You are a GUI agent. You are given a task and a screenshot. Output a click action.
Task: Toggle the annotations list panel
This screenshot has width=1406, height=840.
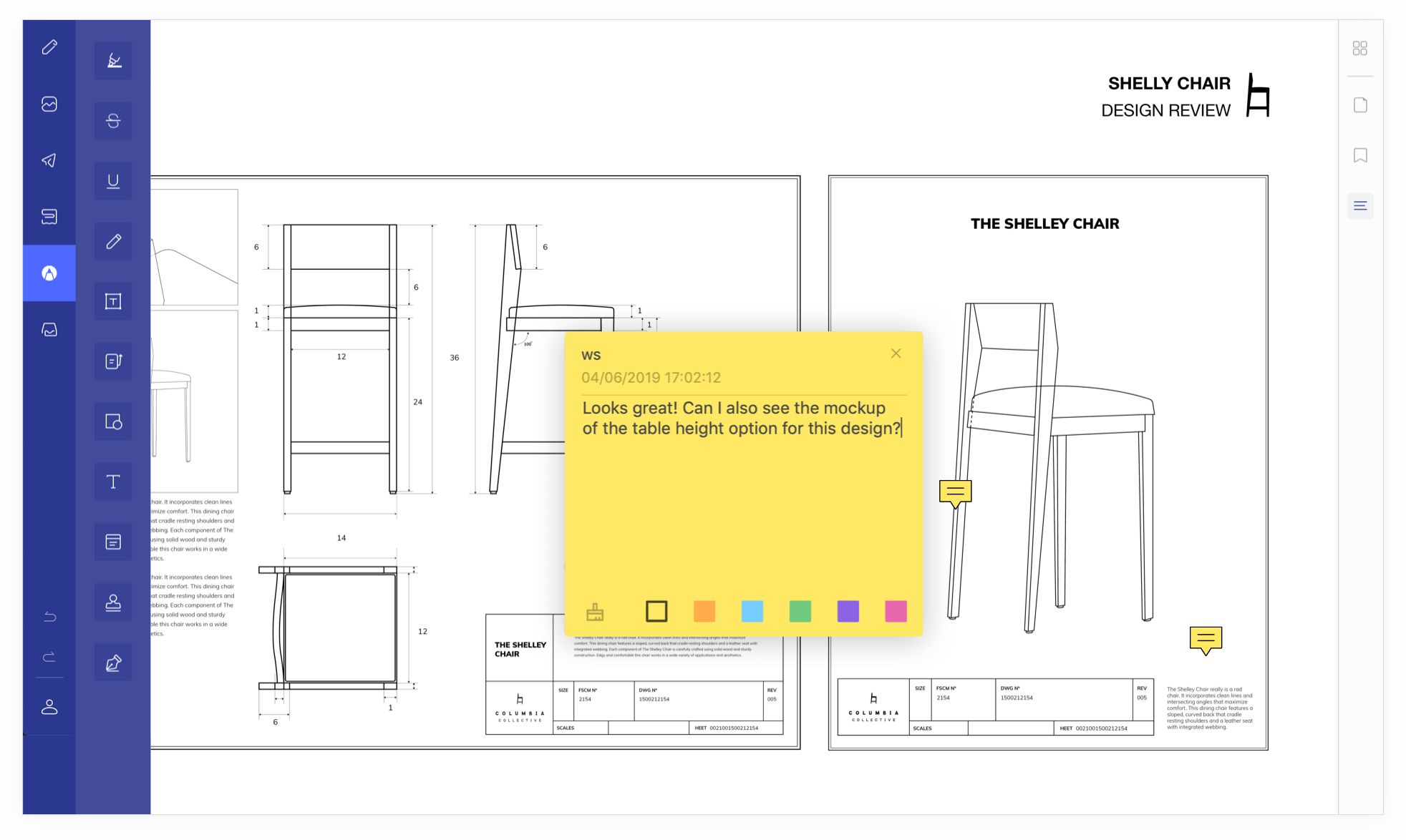(1359, 205)
